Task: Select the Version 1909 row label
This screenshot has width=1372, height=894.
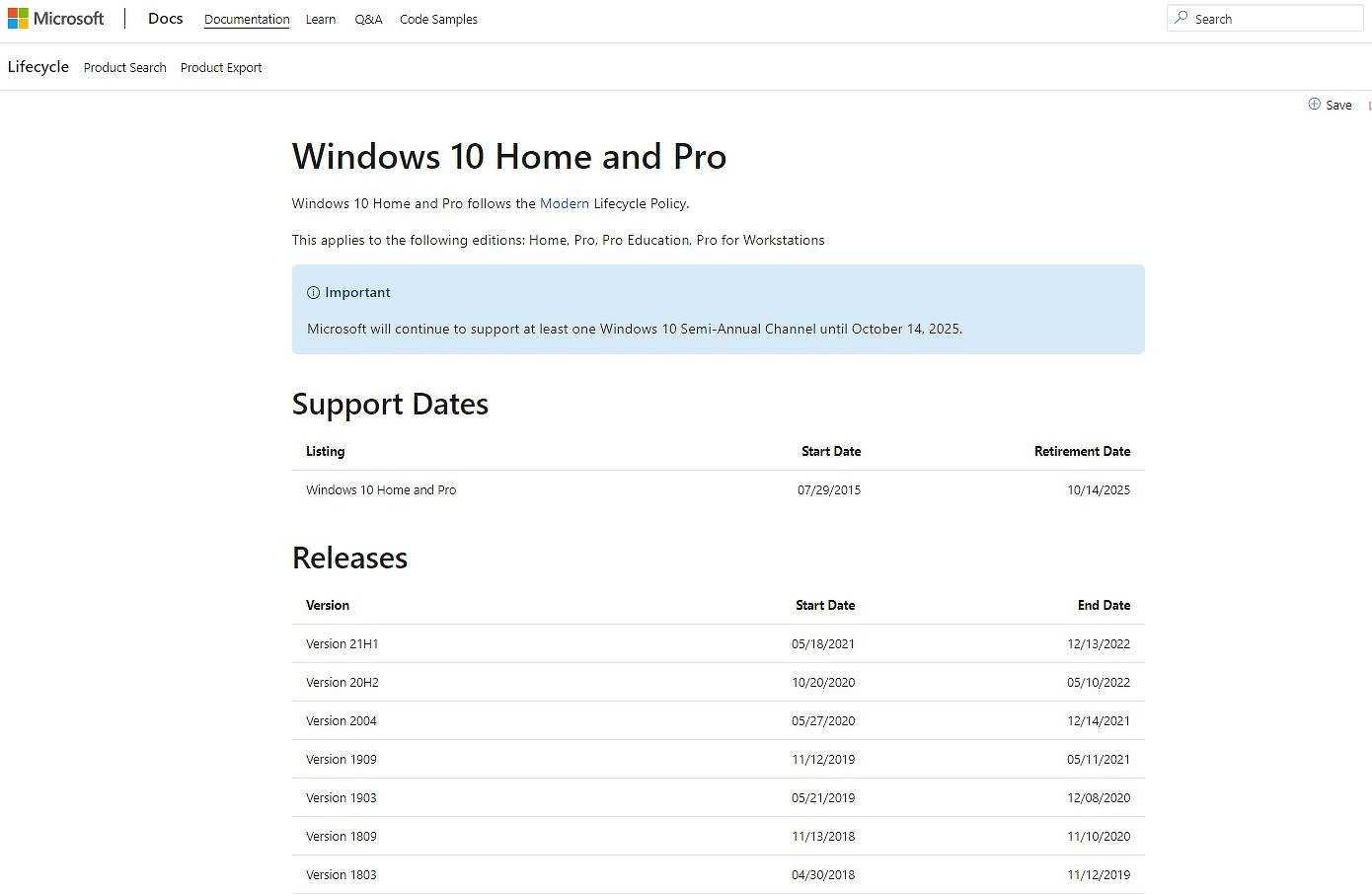Action: 342,759
